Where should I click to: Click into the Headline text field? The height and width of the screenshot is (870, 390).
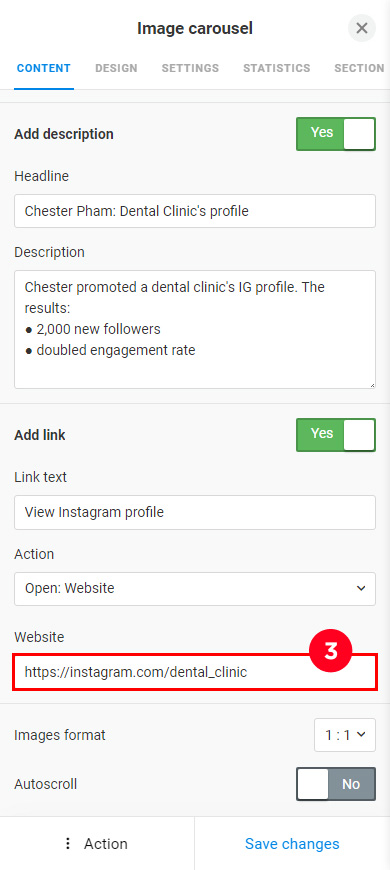pos(195,211)
